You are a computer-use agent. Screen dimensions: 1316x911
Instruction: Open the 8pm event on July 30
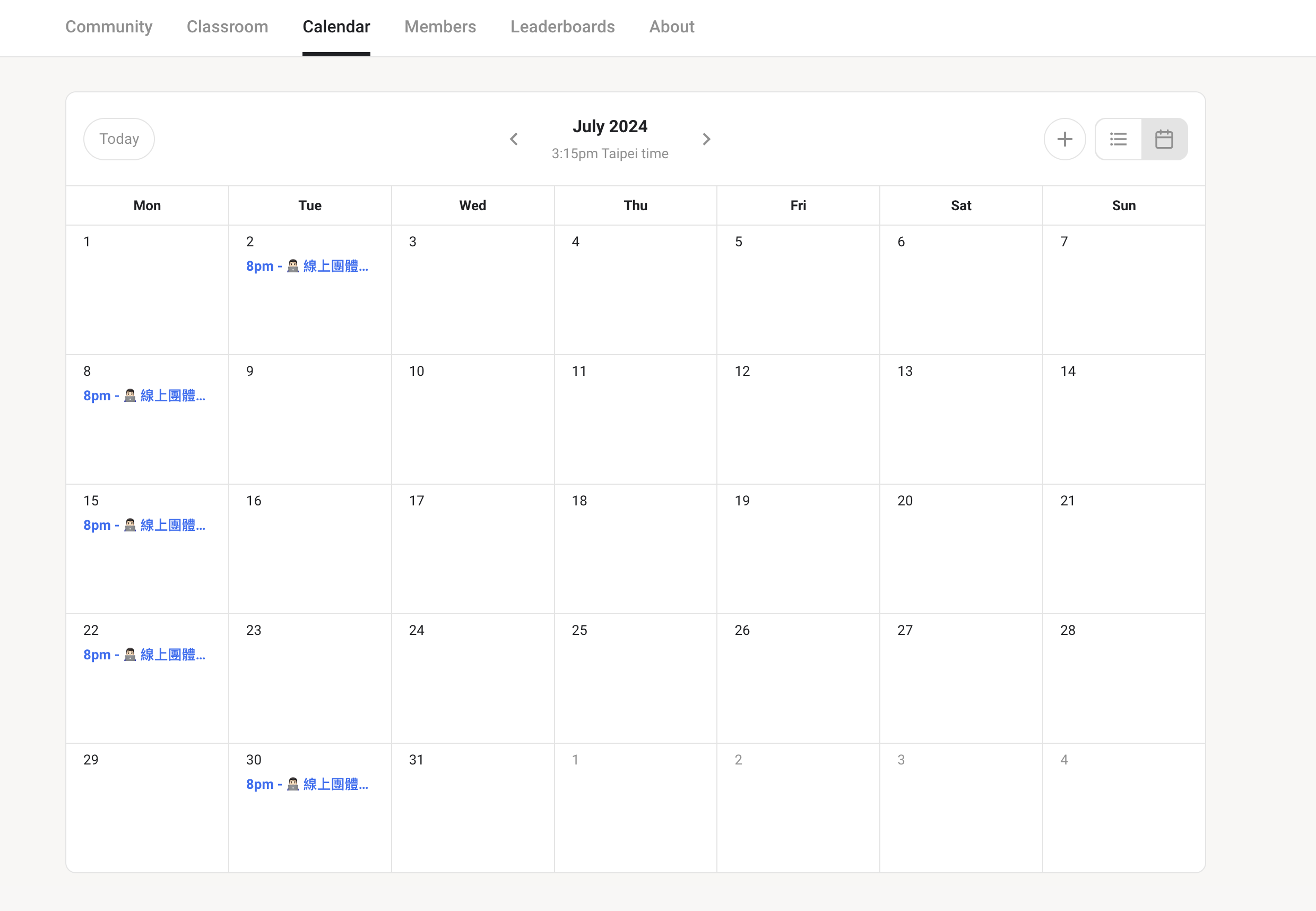coord(307,784)
